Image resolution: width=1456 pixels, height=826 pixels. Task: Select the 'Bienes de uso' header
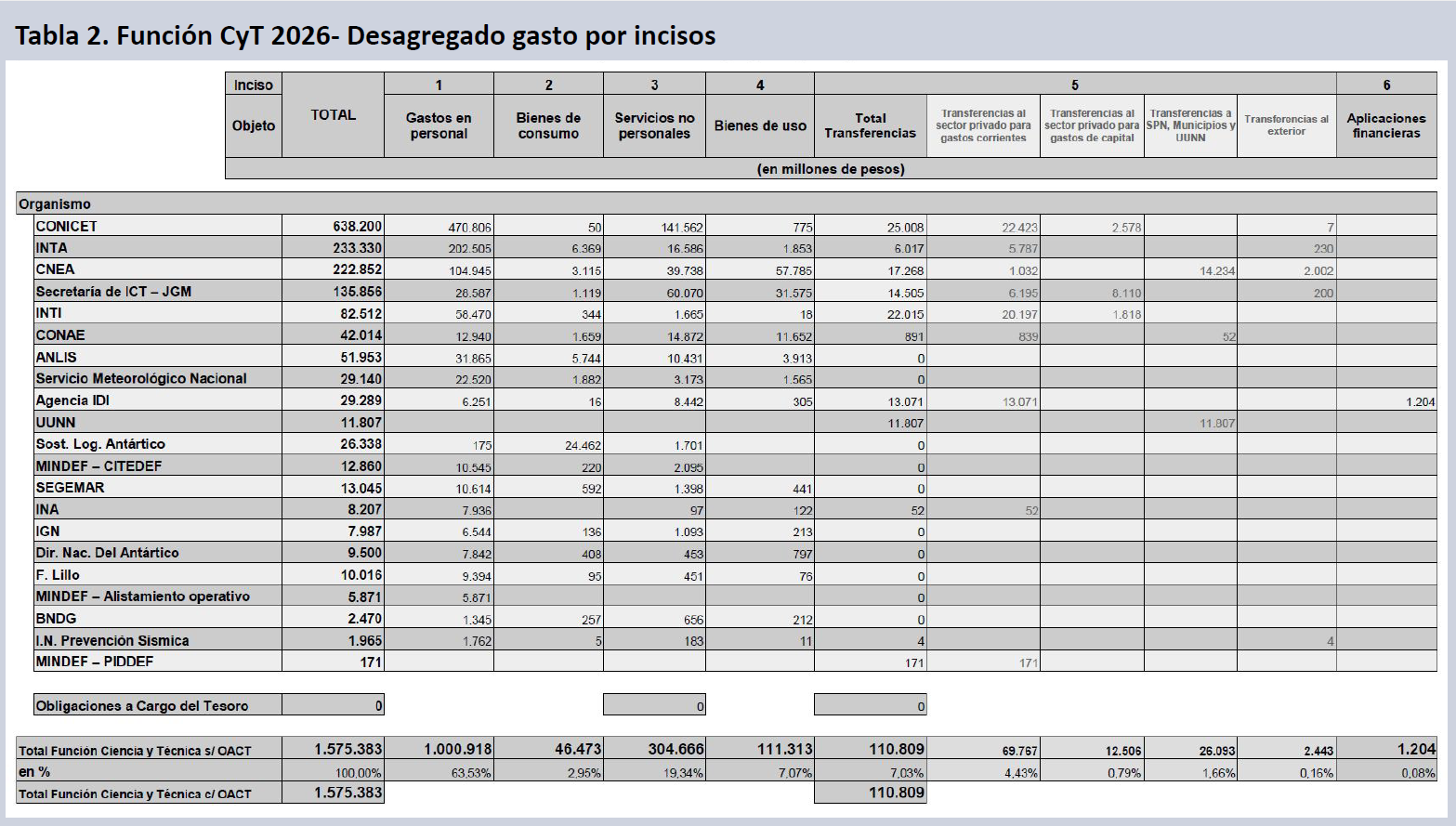[759, 125]
